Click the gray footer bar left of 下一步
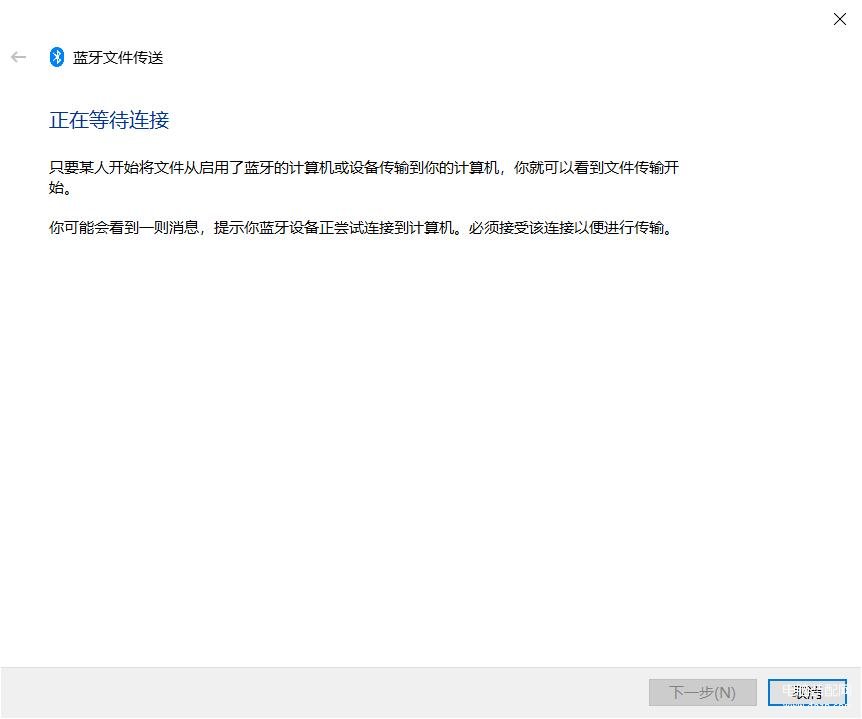The image size is (862, 719). click(324, 692)
